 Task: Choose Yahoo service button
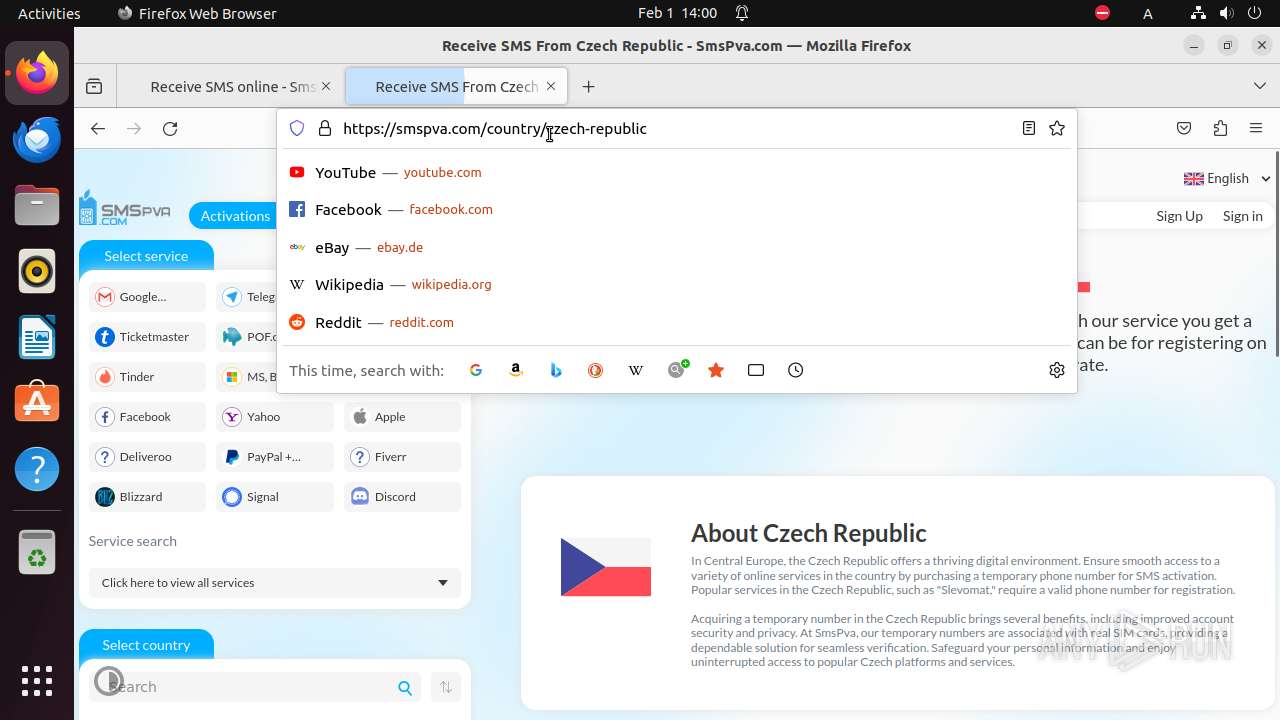[x=275, y=417]
